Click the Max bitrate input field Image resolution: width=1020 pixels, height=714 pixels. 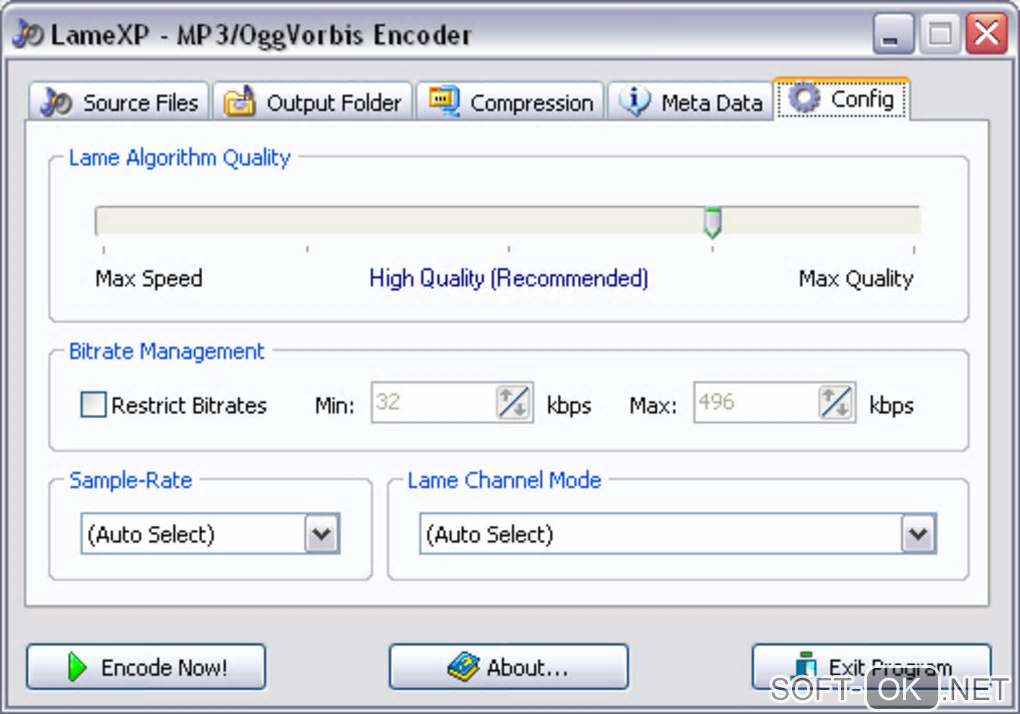[x=755, y=403]
